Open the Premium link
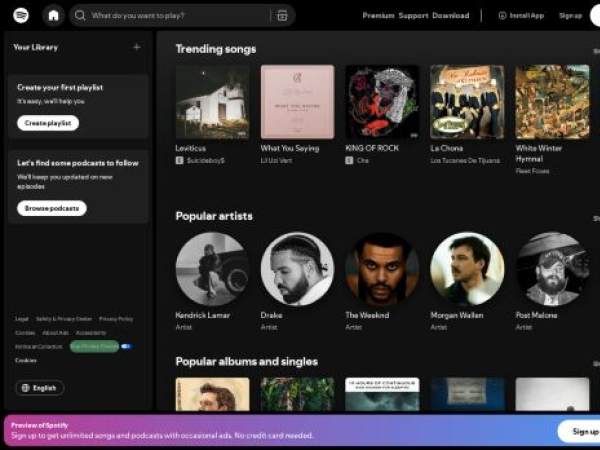The width and height of the screenshot is (600, 450). [x=378, y=15]
